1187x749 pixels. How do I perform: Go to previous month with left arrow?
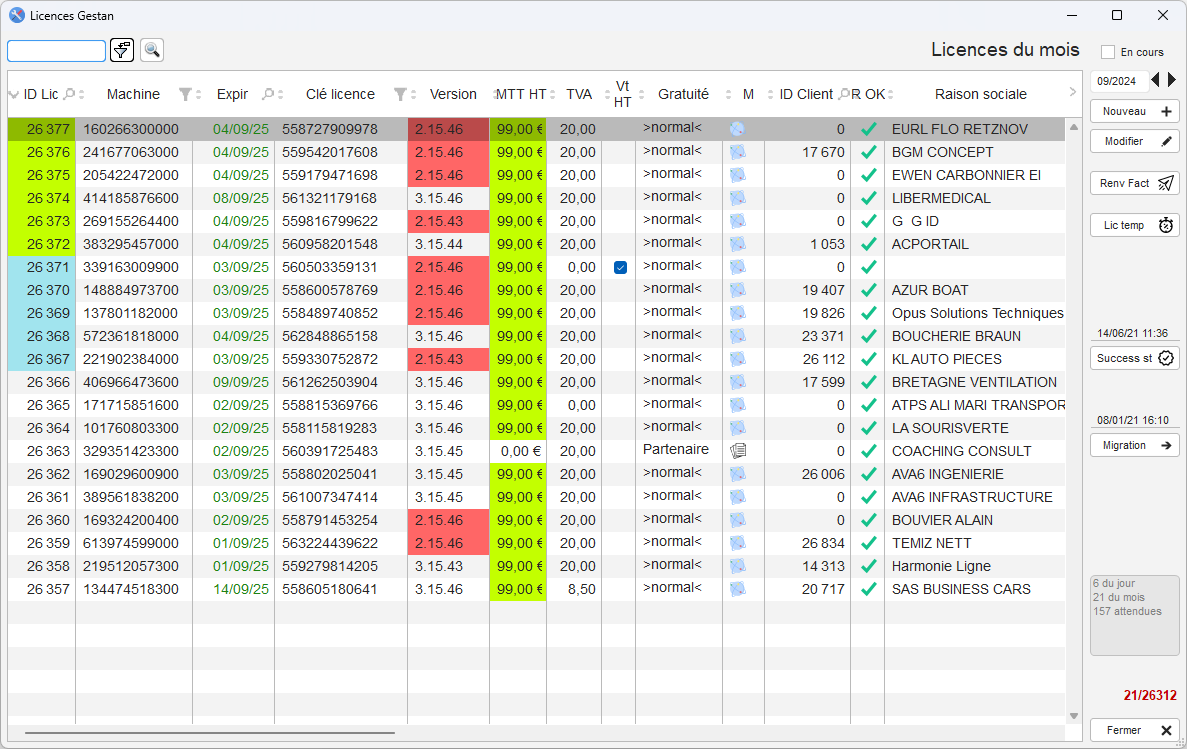point(1155,80)
